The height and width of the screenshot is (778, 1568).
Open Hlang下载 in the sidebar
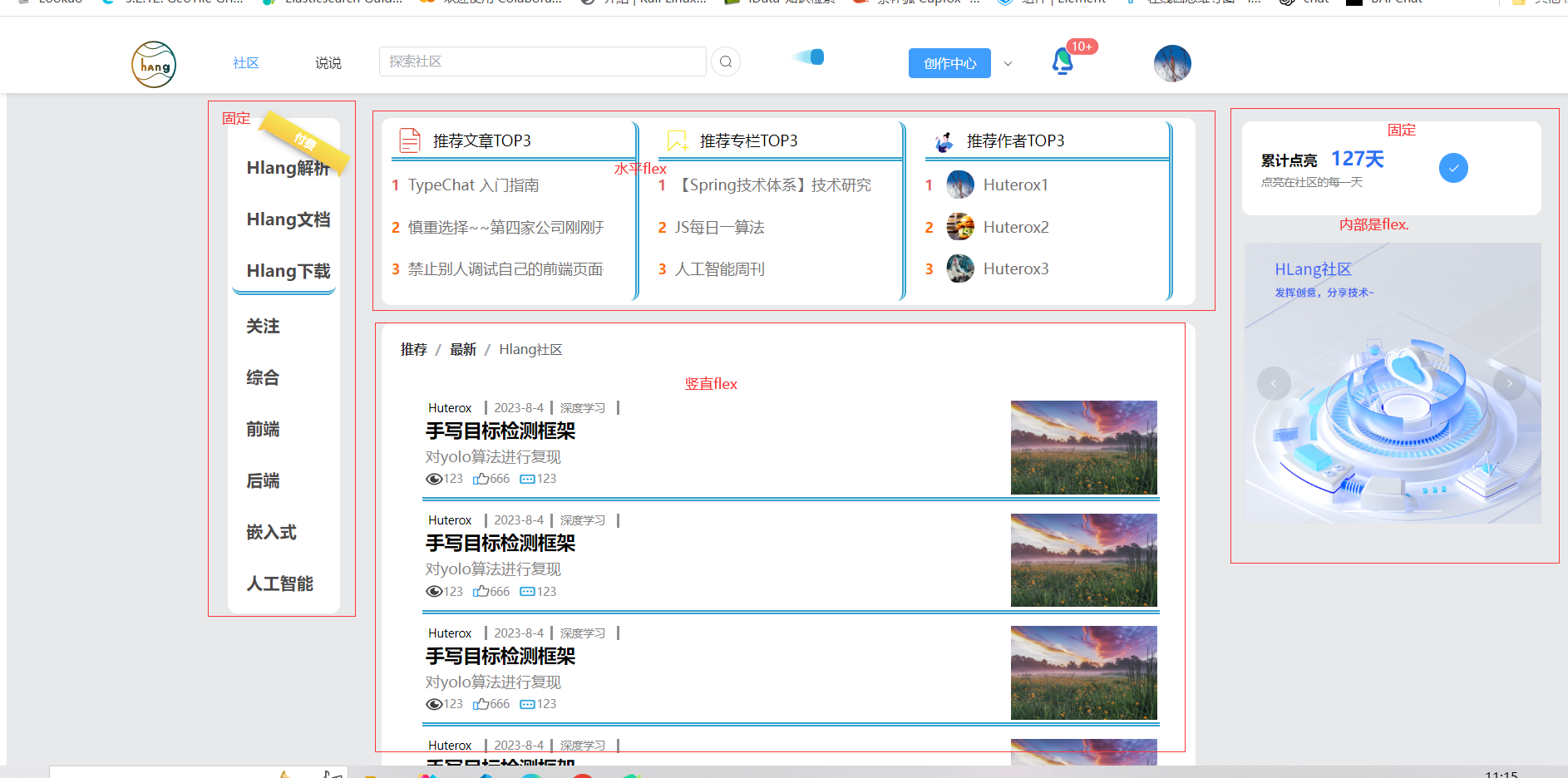[288, 271]
